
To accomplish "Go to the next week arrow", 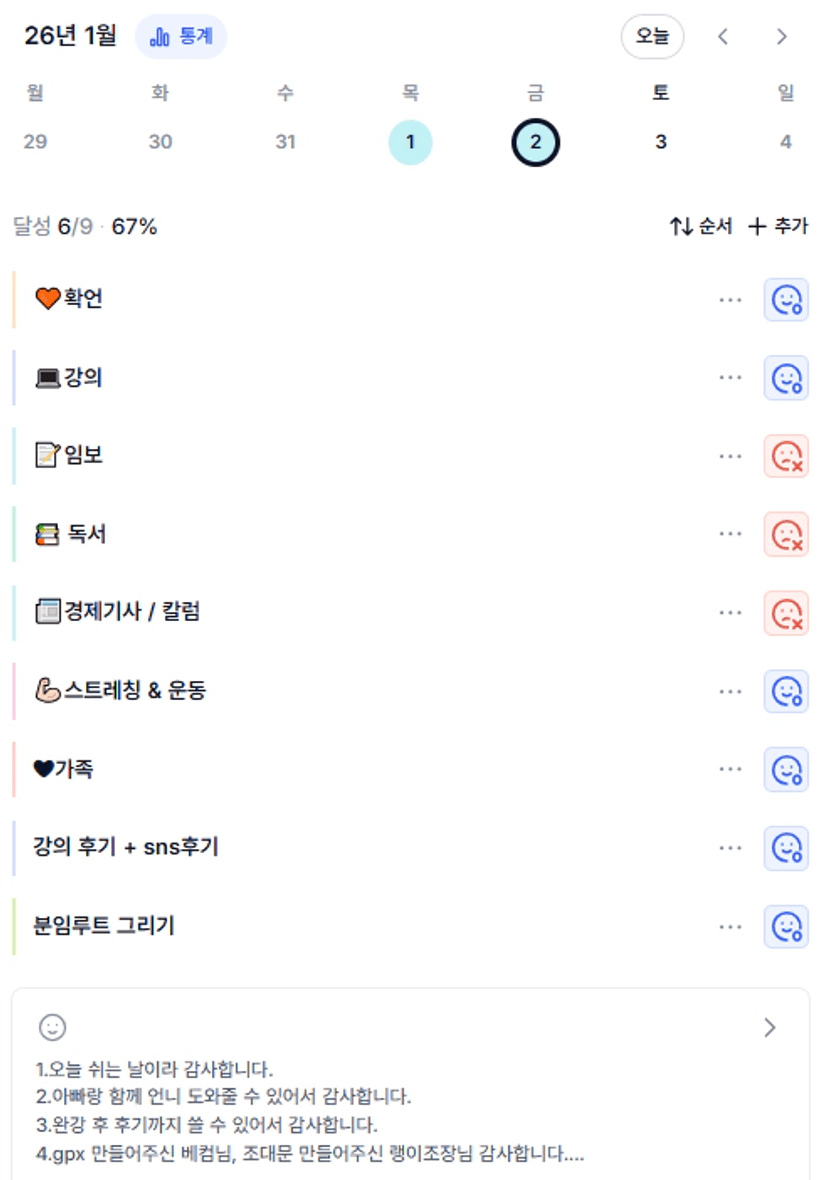I will pyautogui.click(x=782, y=37).
